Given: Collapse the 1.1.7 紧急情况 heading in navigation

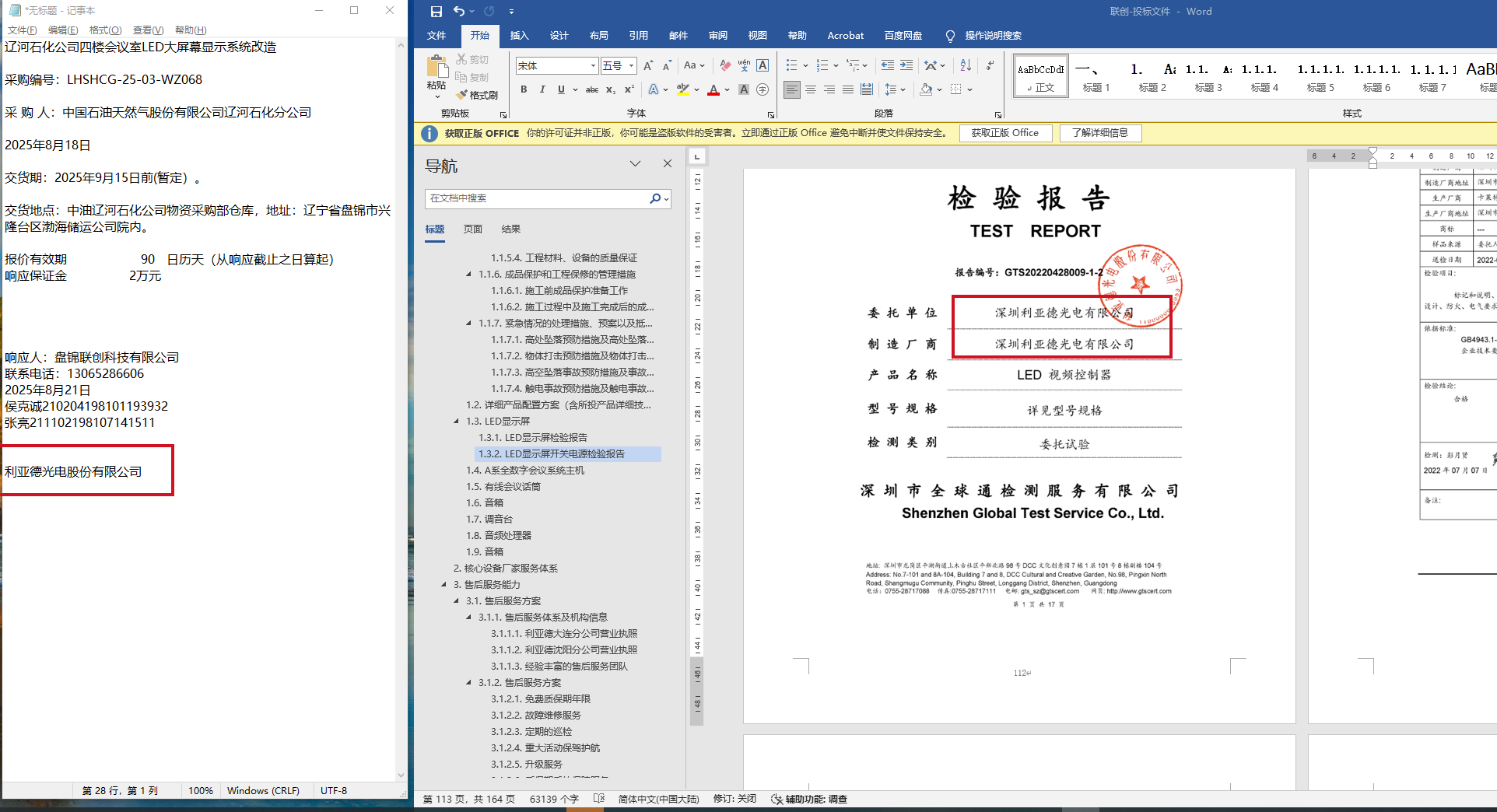Looking at the screenshot, I should [468, 324].
